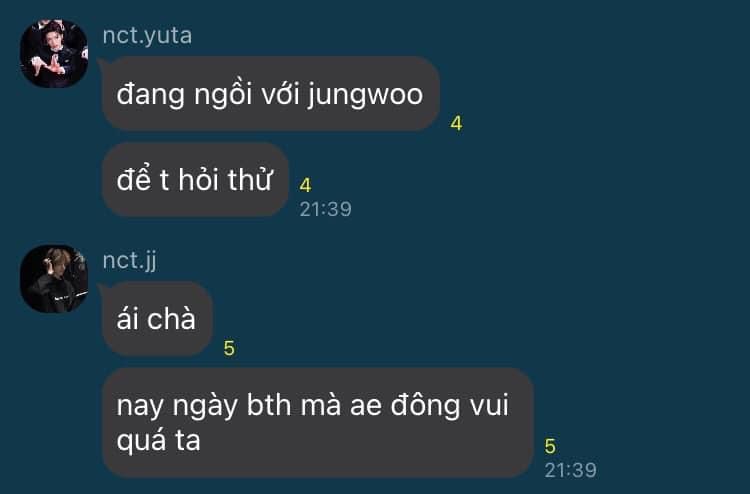Image resolution: width=750 pixels, height=494 pixels.
Task: Select the "đang ngồi với jungwoo" message bubble
Action: click(271, 94)
